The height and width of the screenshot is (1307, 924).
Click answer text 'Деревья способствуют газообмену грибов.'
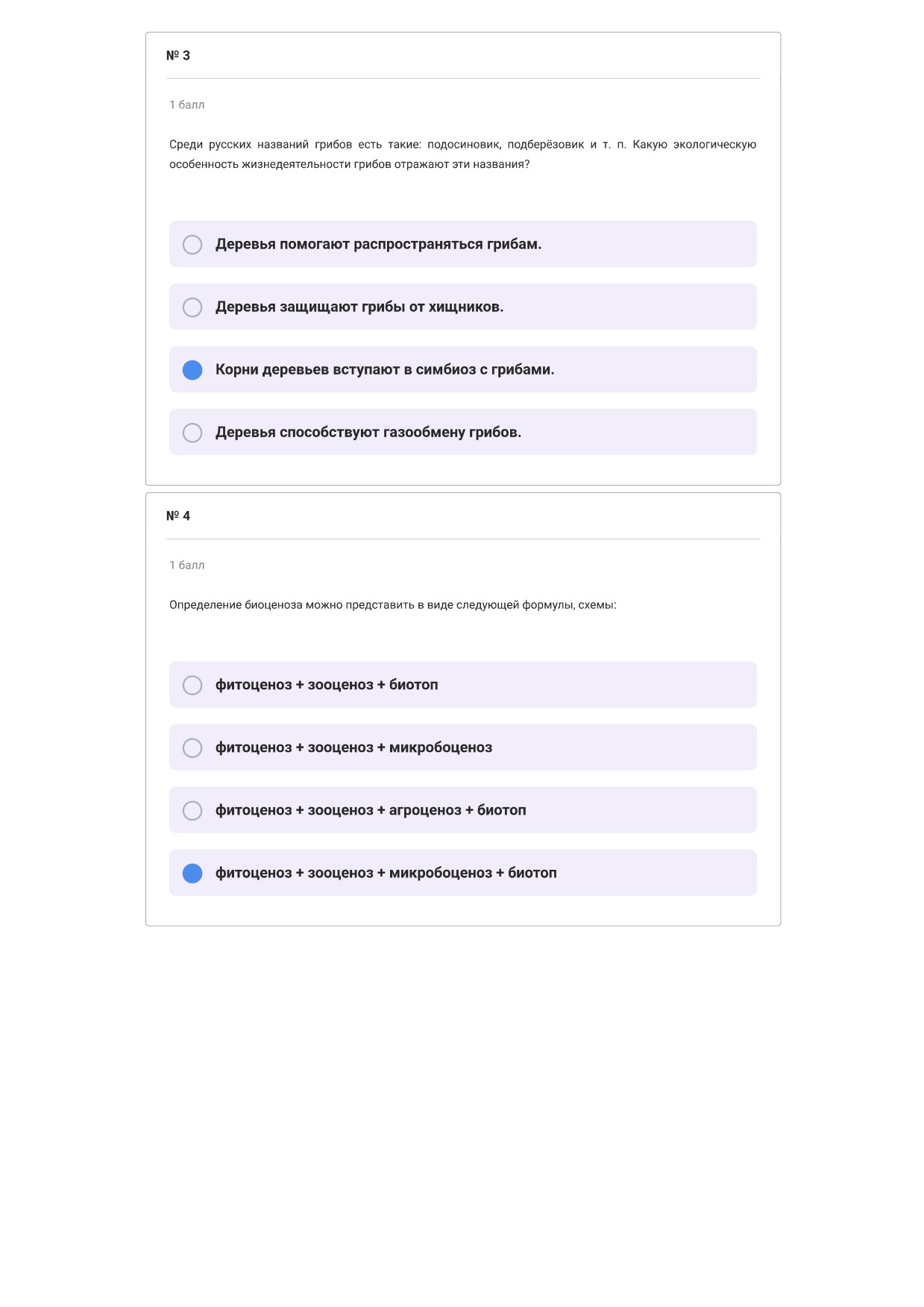368,432
